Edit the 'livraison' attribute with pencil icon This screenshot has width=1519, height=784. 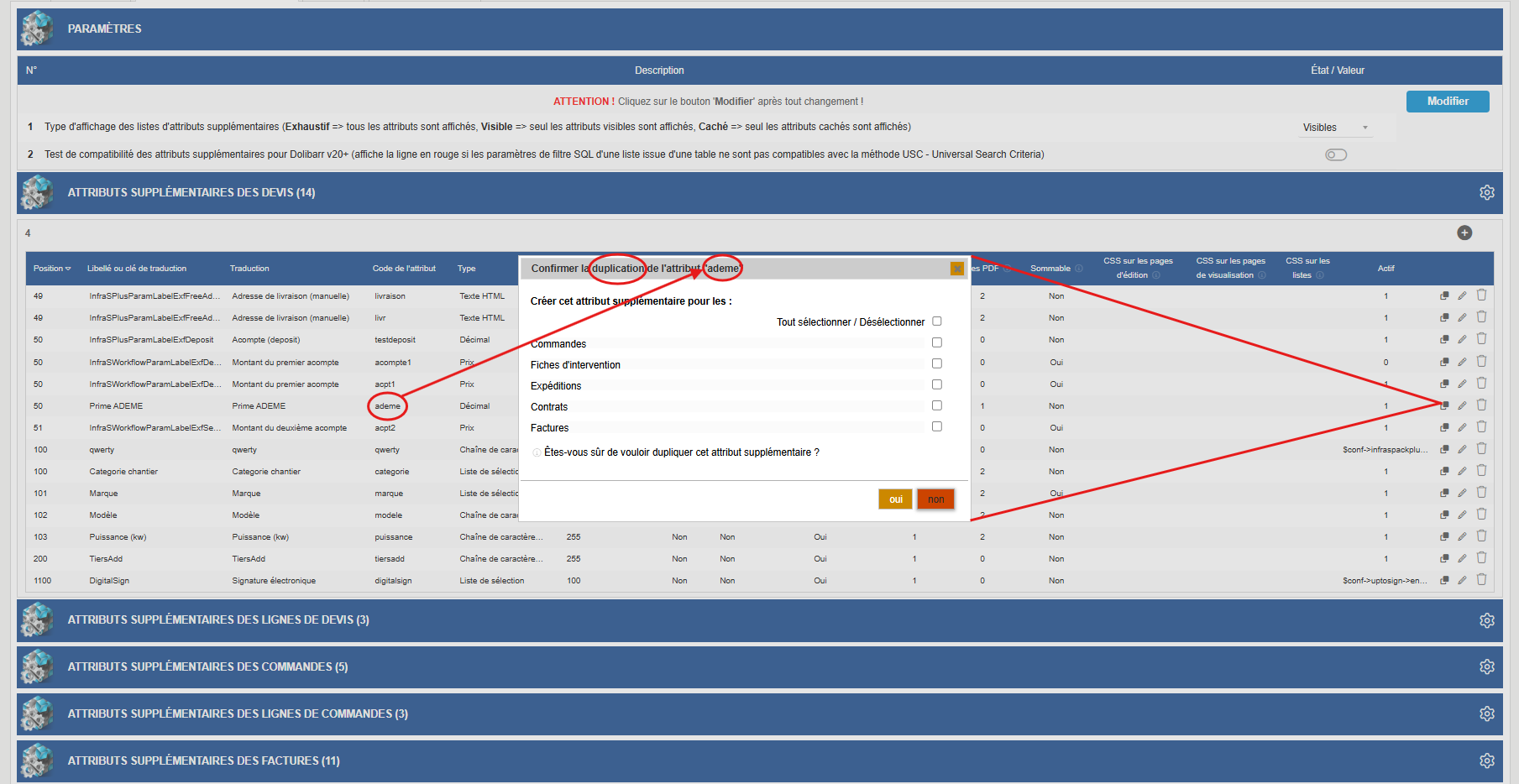pos(1462,295)
